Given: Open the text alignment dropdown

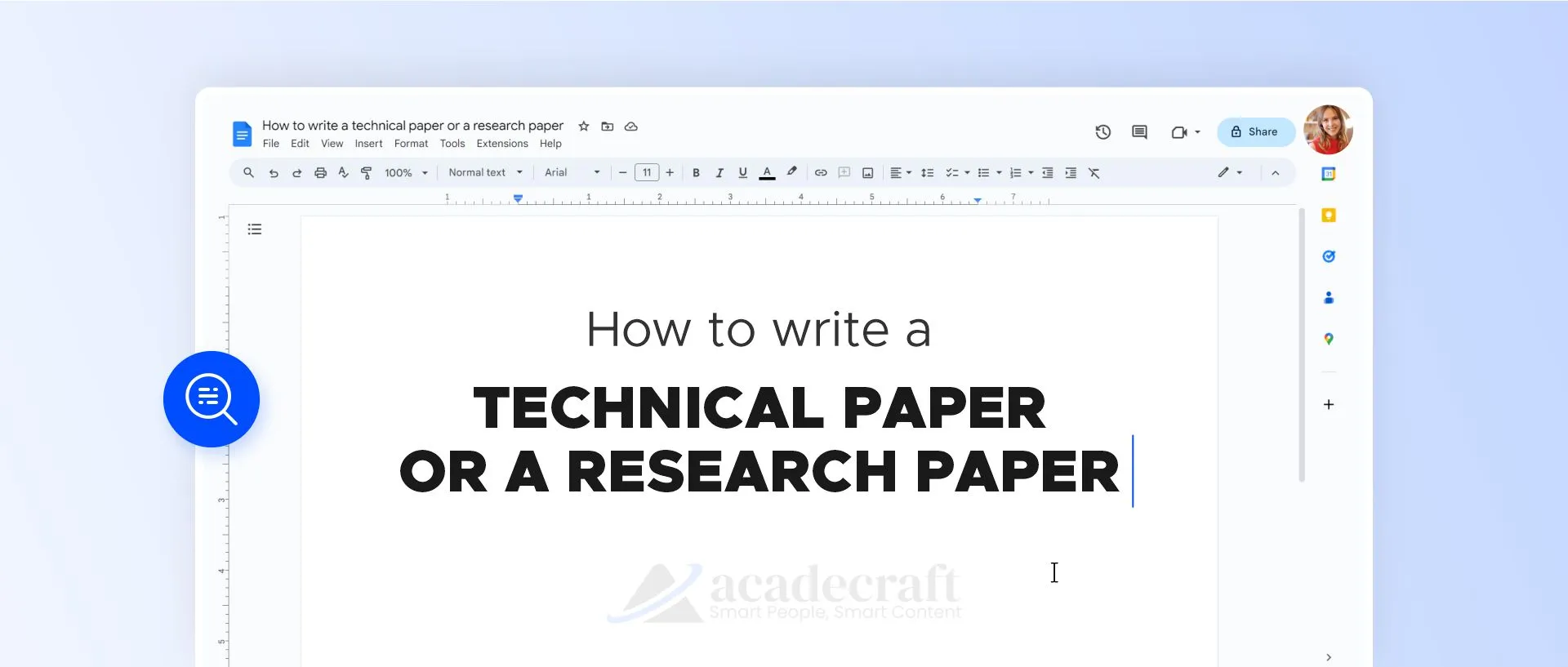Looking at the screenshot, I should pos(901,173).
